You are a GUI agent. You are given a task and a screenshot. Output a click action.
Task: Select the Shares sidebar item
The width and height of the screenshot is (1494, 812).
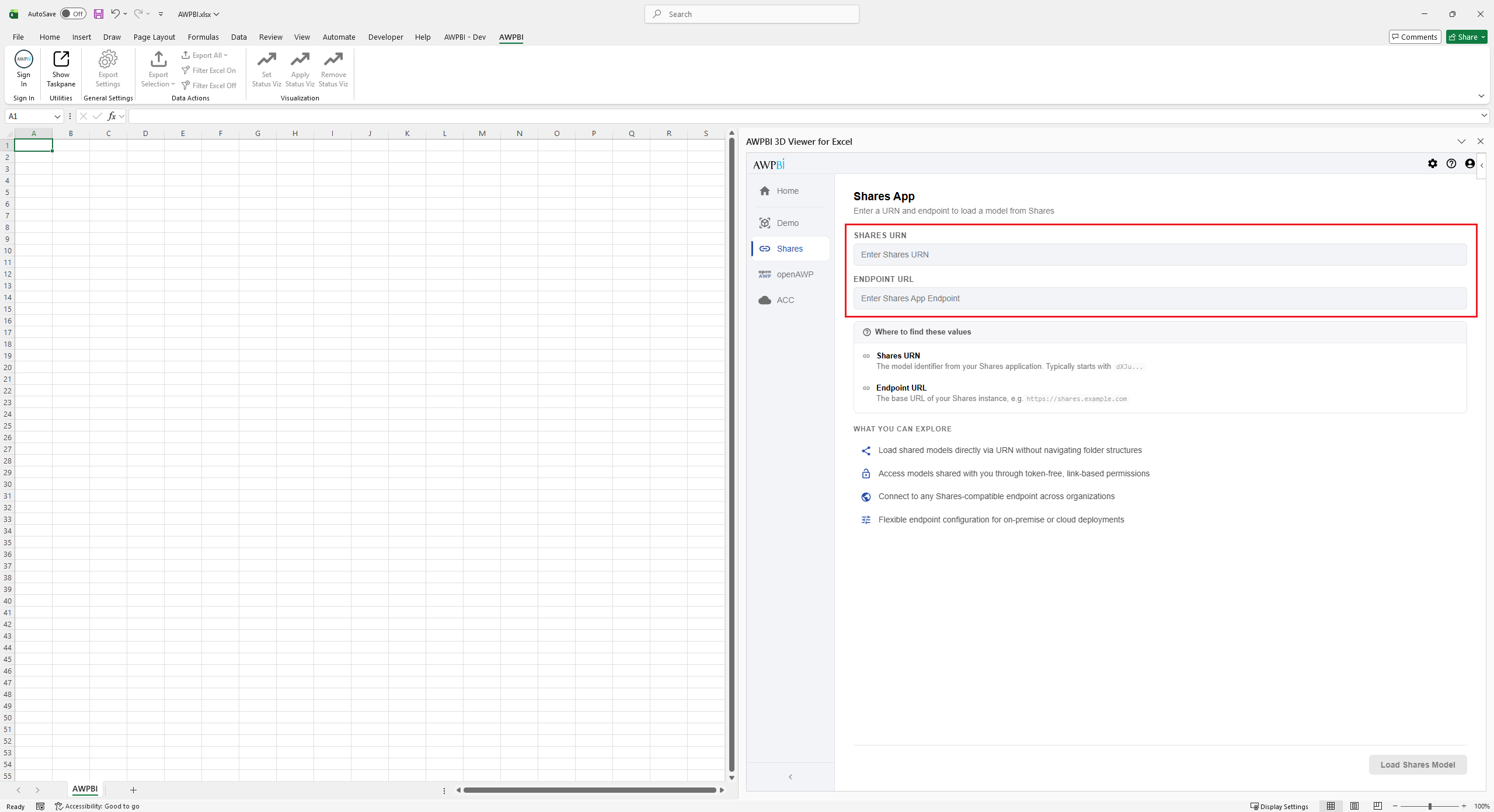pos(790,249)
